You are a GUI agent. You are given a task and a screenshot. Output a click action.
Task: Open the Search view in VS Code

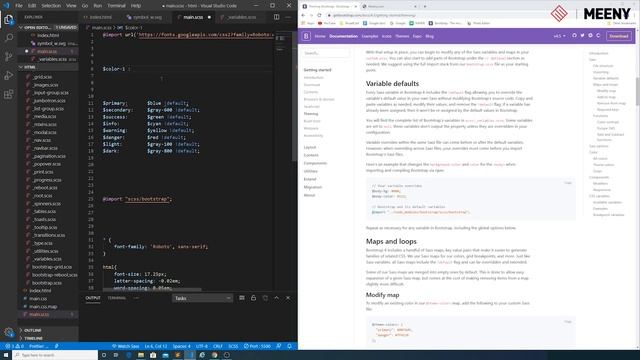[9, 38]
